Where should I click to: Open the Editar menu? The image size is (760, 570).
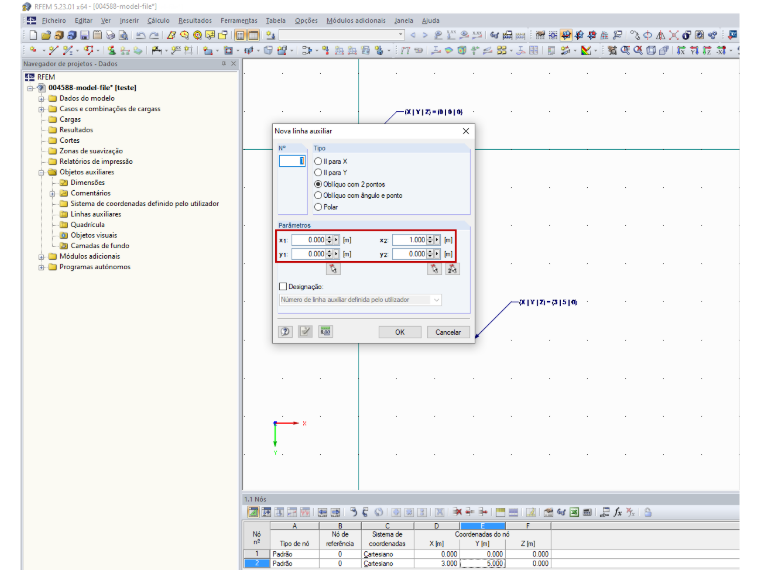coord(83,20)
